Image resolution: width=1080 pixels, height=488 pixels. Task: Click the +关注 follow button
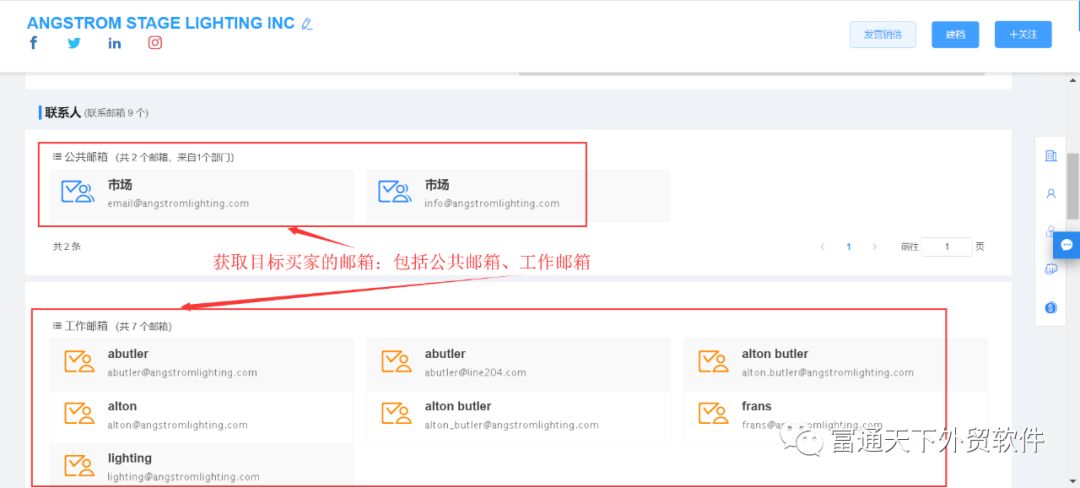(1023, 34)
